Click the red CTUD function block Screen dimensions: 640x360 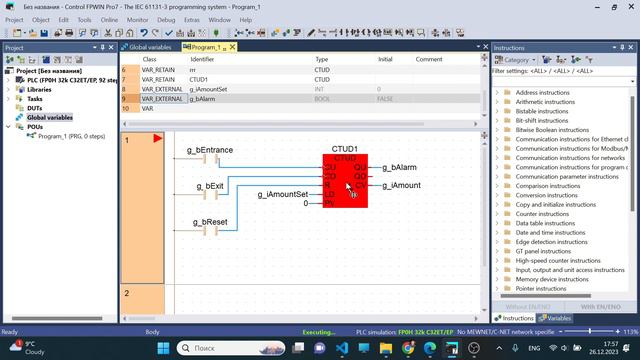point(345,180)
